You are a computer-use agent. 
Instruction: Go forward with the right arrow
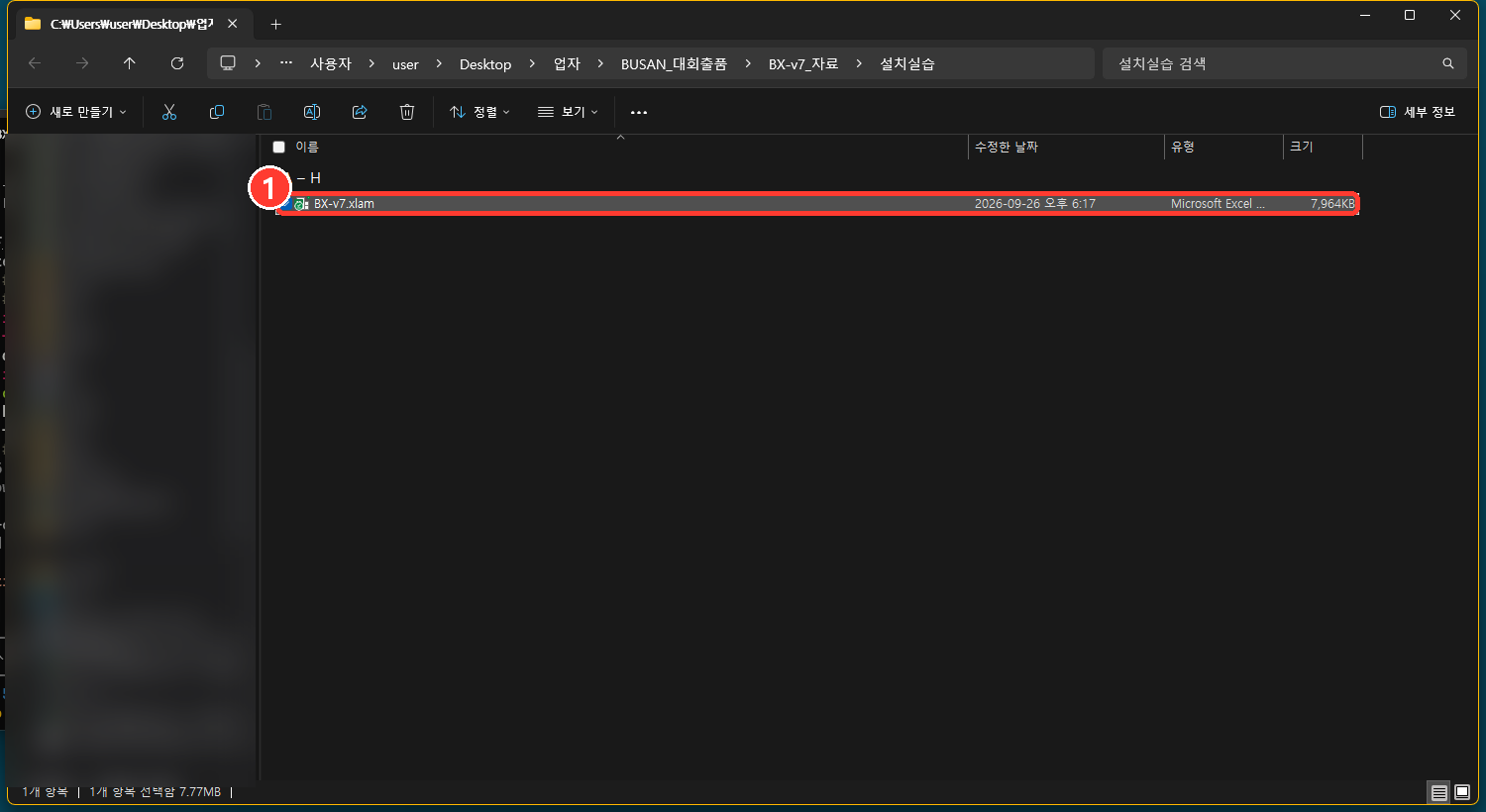coord(82,63)
